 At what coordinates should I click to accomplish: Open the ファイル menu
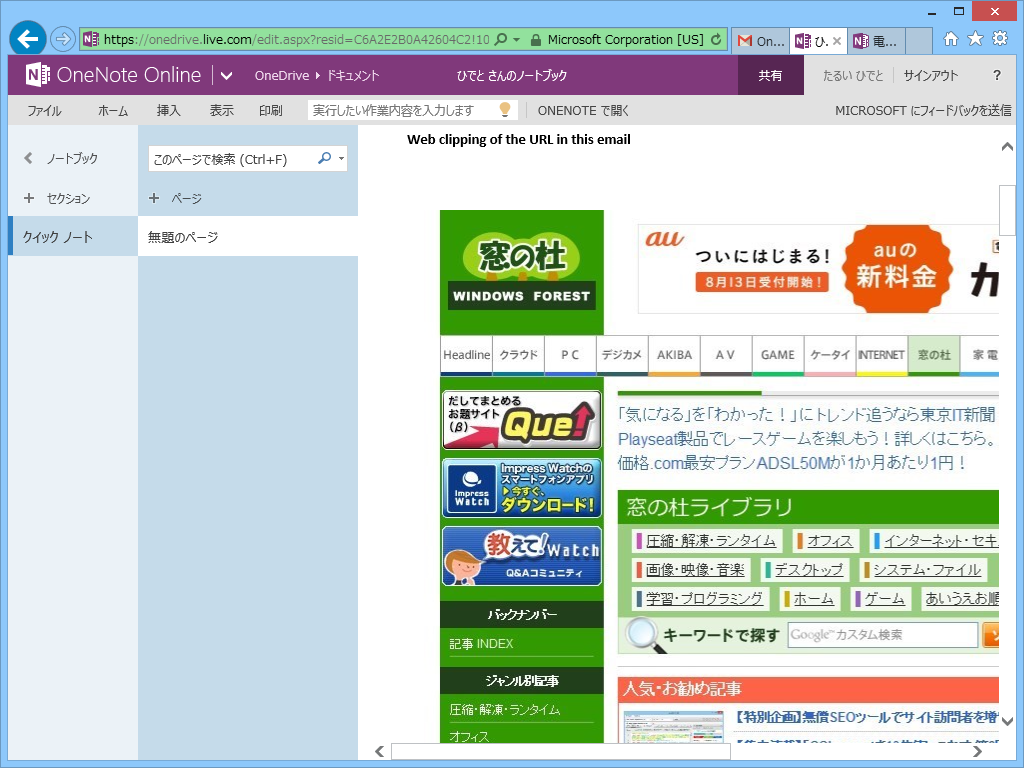coord(44,111)
